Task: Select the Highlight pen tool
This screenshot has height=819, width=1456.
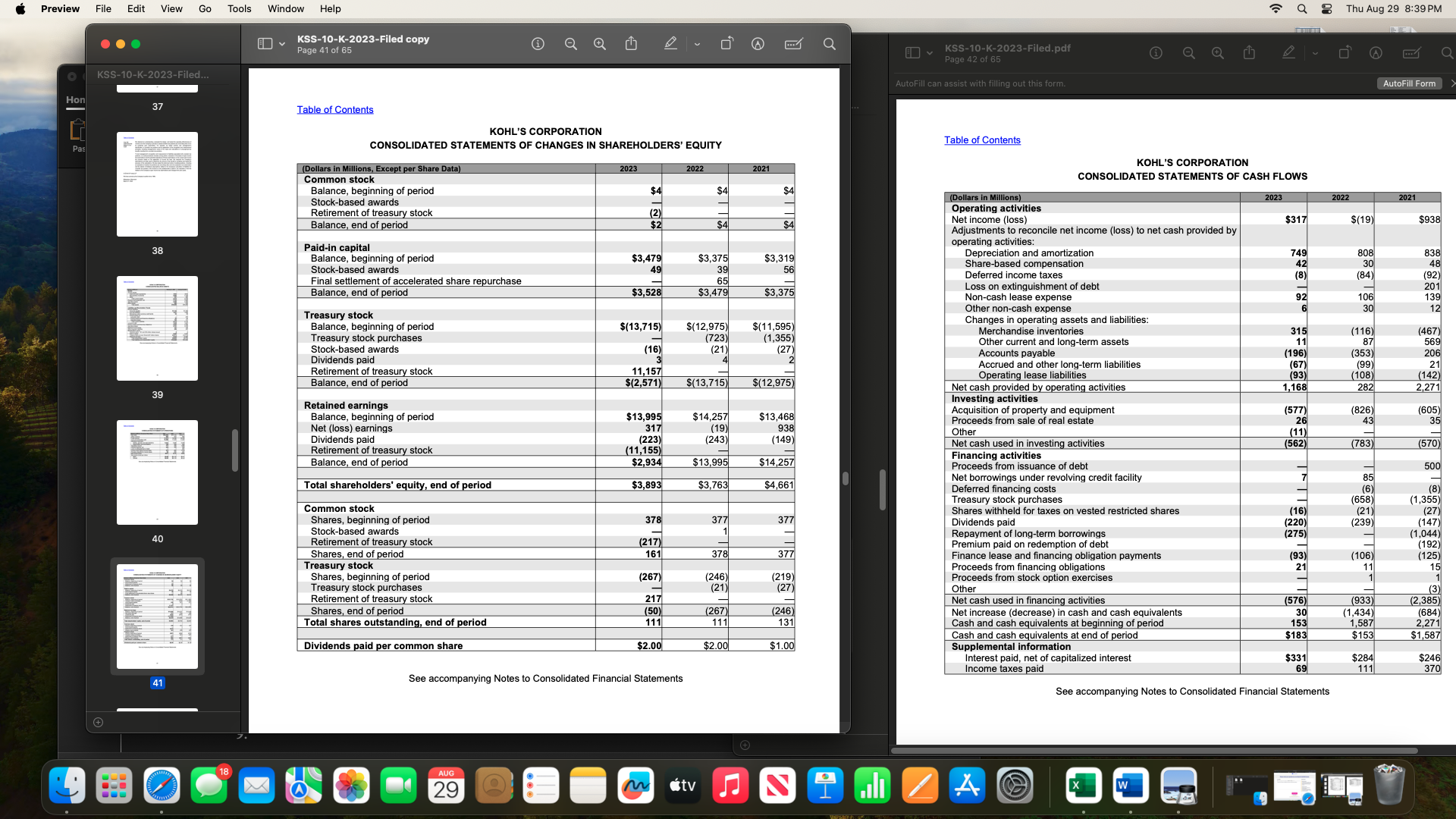Action: (670, 44)
